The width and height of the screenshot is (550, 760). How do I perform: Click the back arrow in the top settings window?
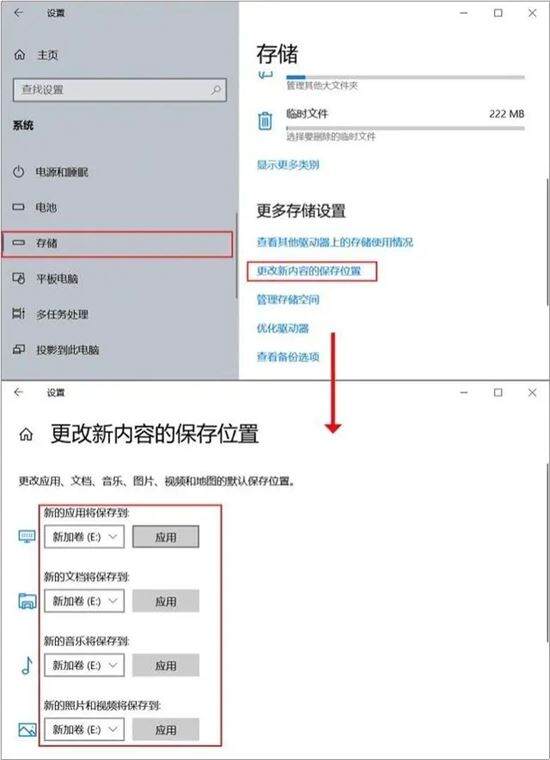(x=18, y=13)
